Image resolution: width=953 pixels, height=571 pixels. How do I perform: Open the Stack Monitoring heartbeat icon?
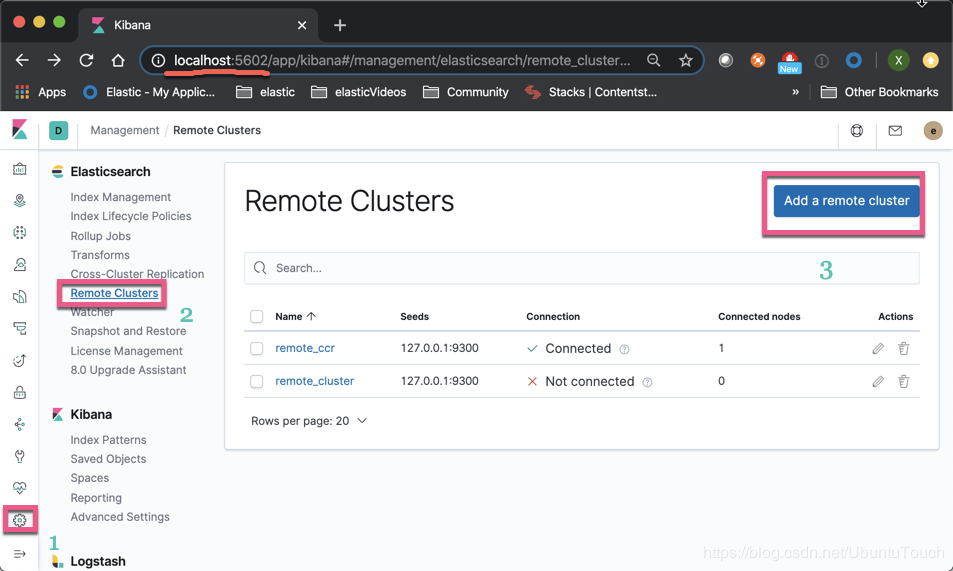pyautogui.click(x=19, y=488)
